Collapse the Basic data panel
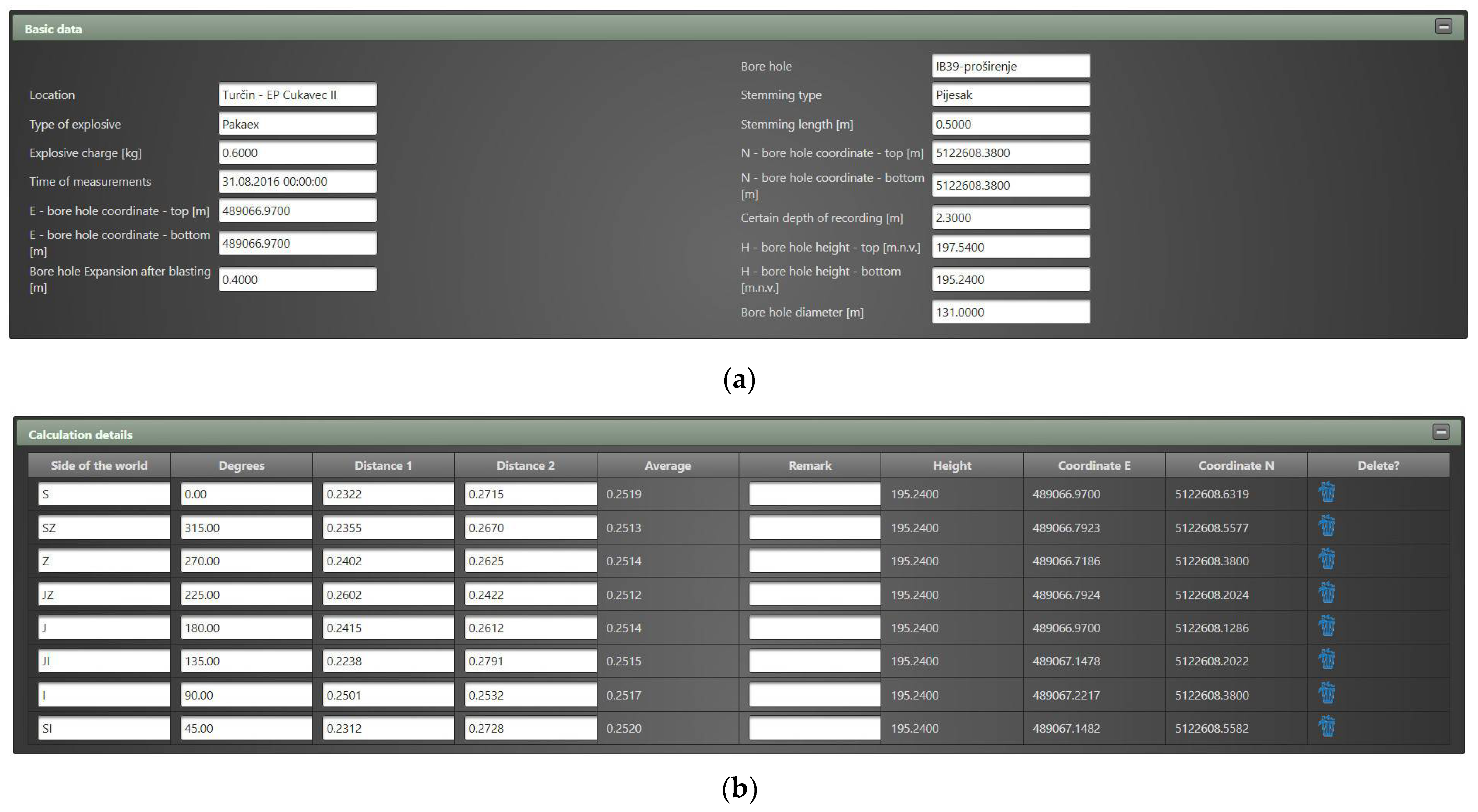1478x812 pixels. click(1443, 26)
